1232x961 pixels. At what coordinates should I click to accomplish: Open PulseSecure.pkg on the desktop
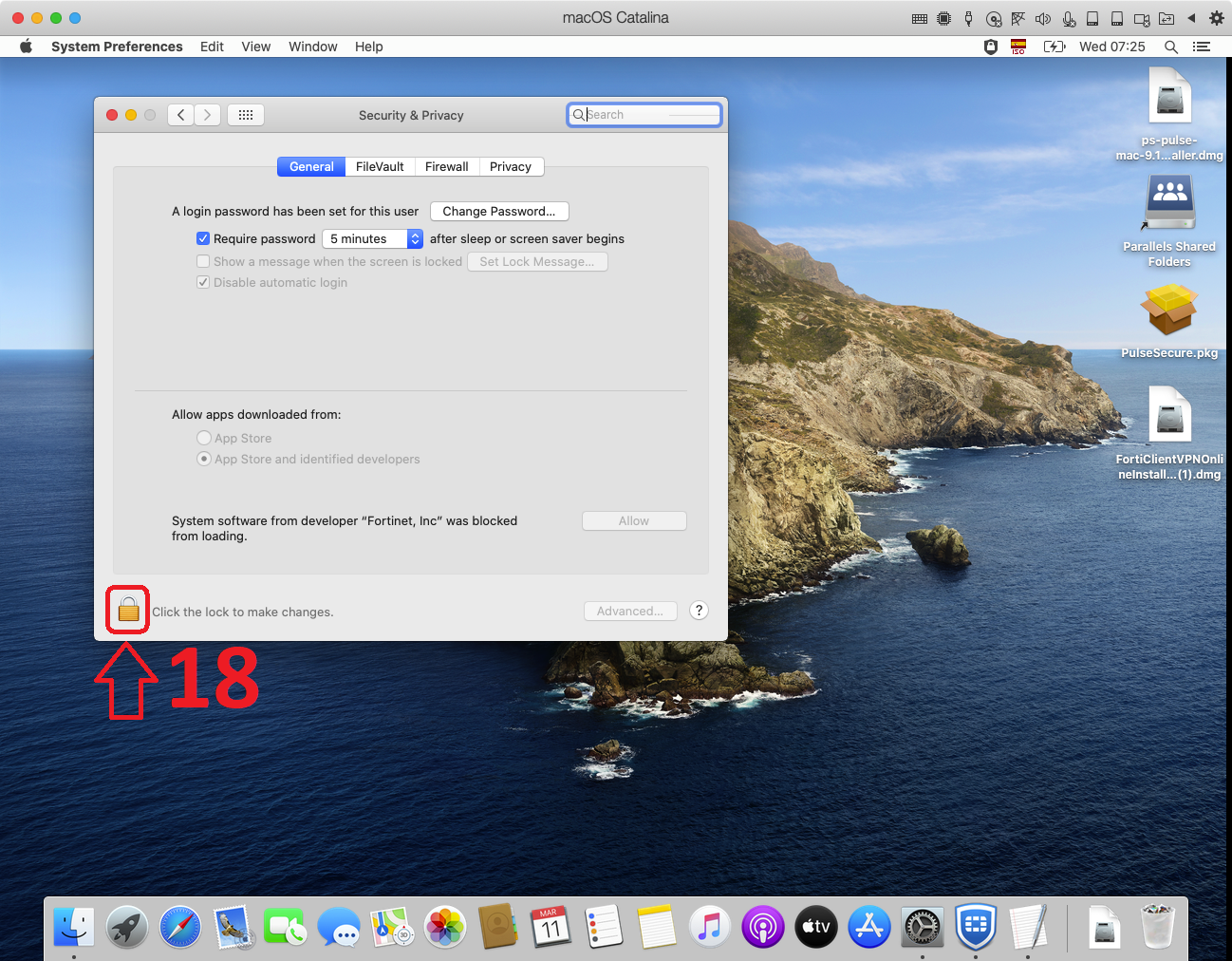pyautogui.click(x=1168, y=313)
